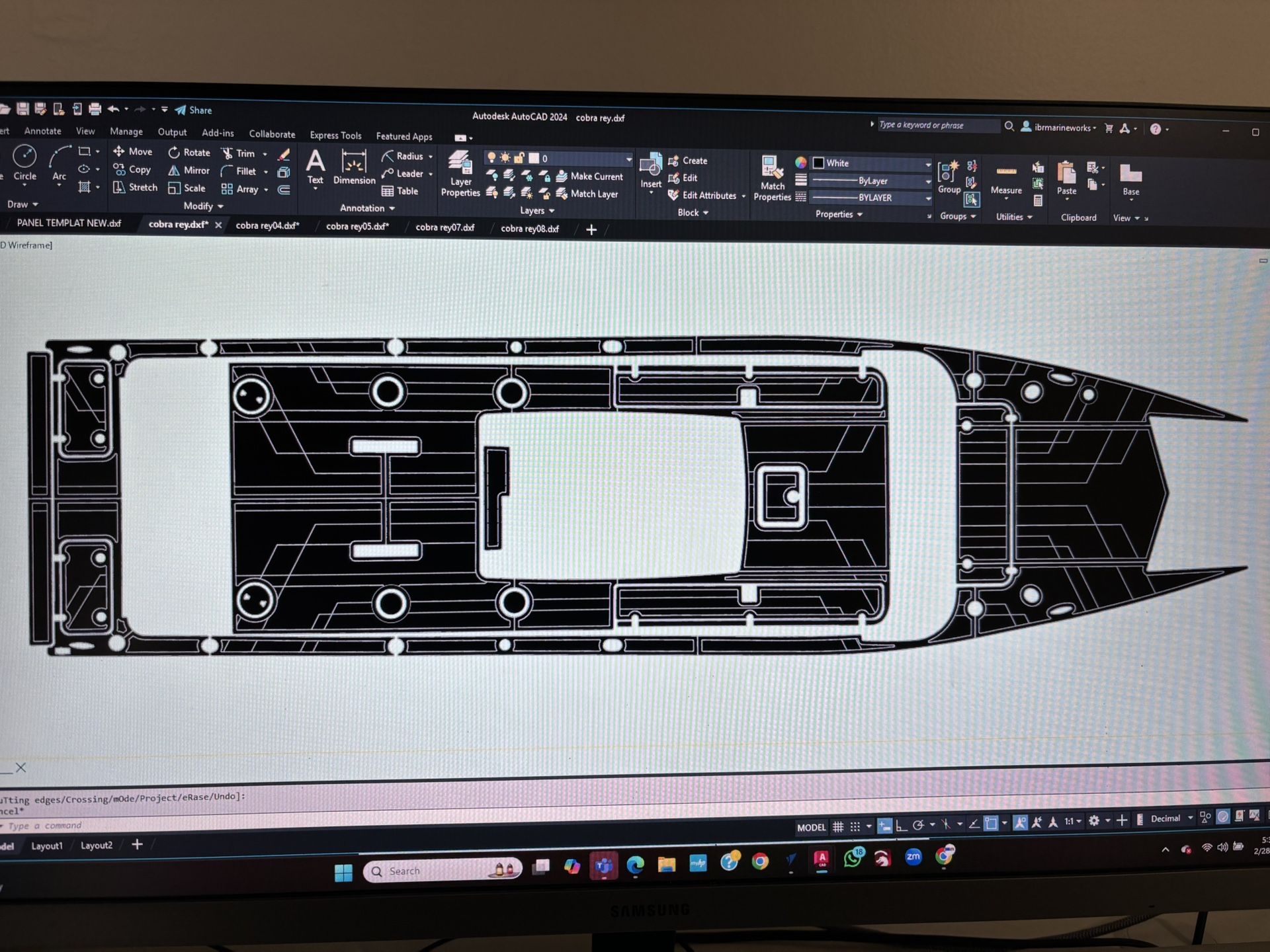The image size is (1270, 952).
Task: Open the Manage ribbon tab
Action: 126,132
